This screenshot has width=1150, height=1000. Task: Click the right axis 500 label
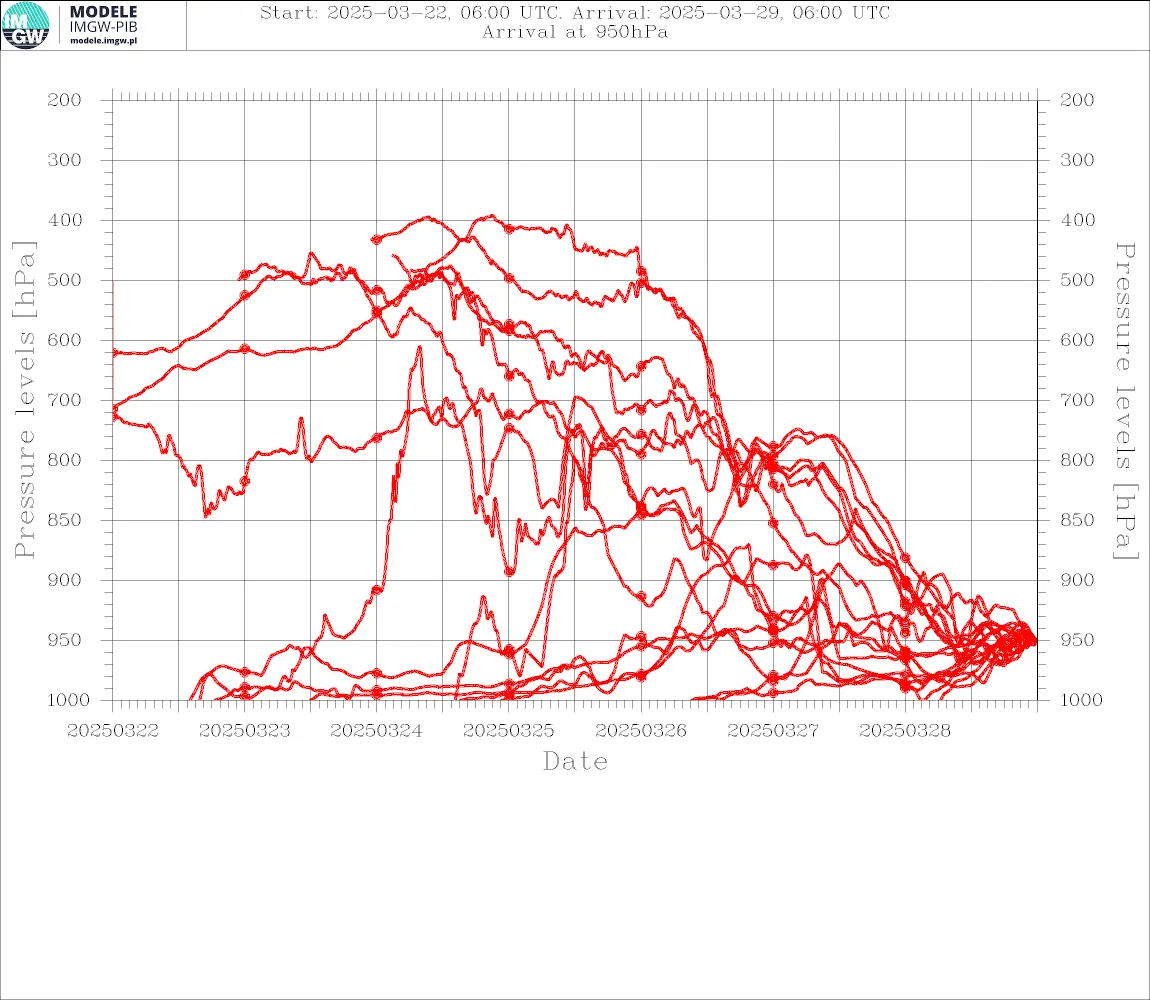pos(1077,280)
